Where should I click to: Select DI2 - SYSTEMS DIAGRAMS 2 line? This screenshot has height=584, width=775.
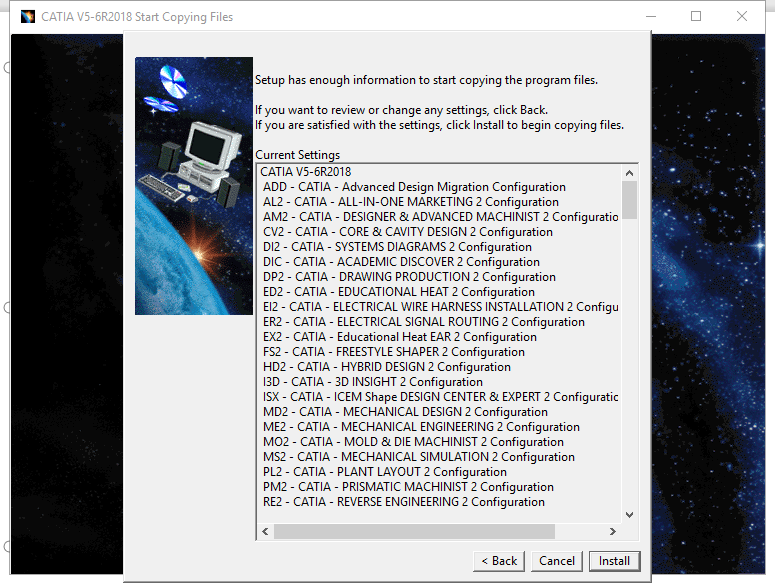coord(397,247)
